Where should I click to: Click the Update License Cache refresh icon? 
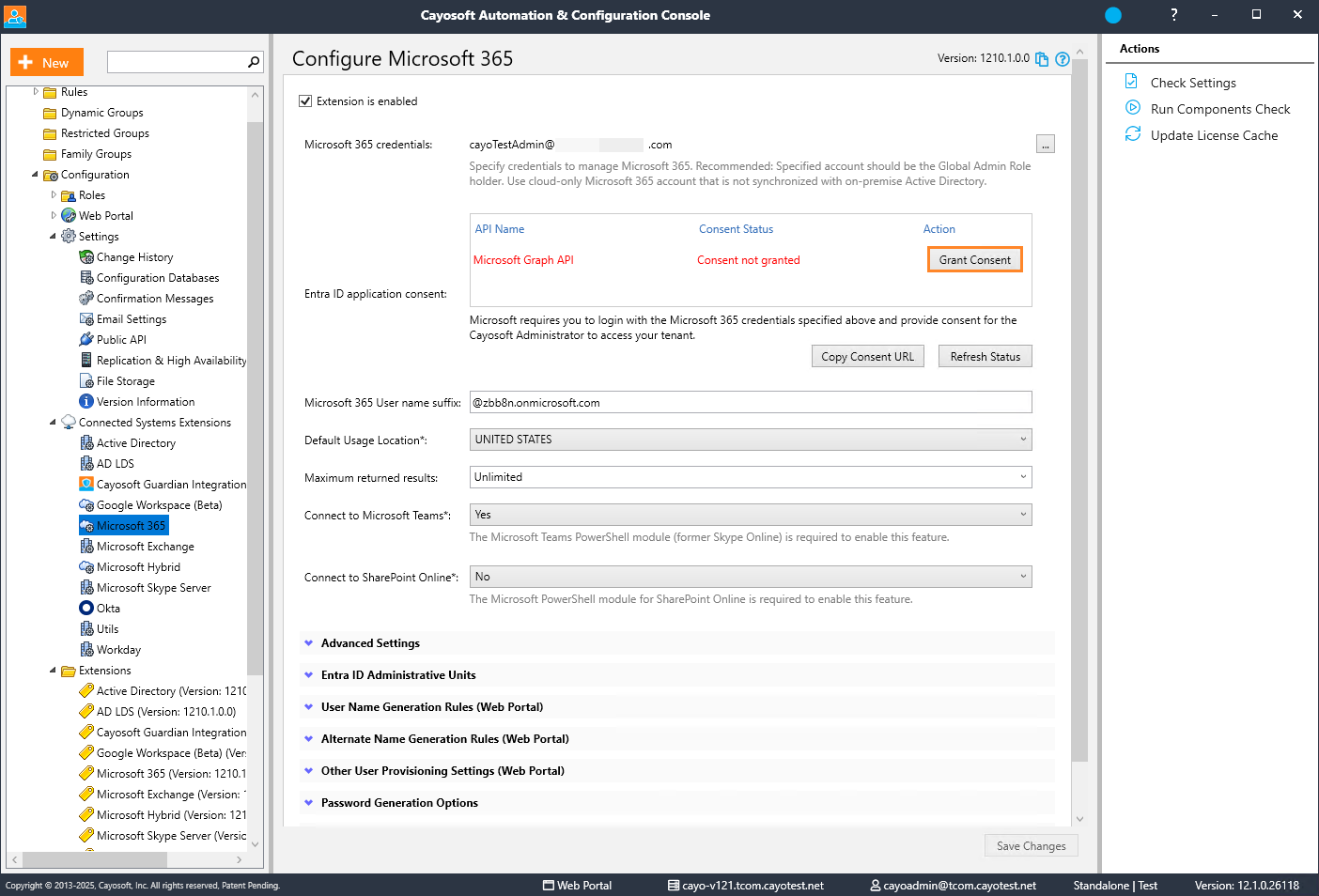click(x=1133, y=134)
